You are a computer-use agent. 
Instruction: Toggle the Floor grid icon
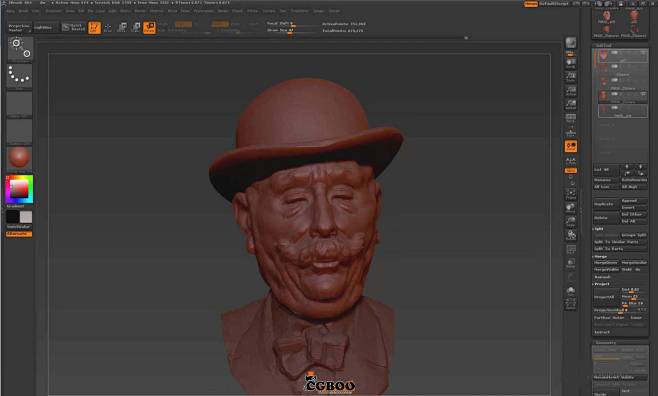click(x=571, y=132)
